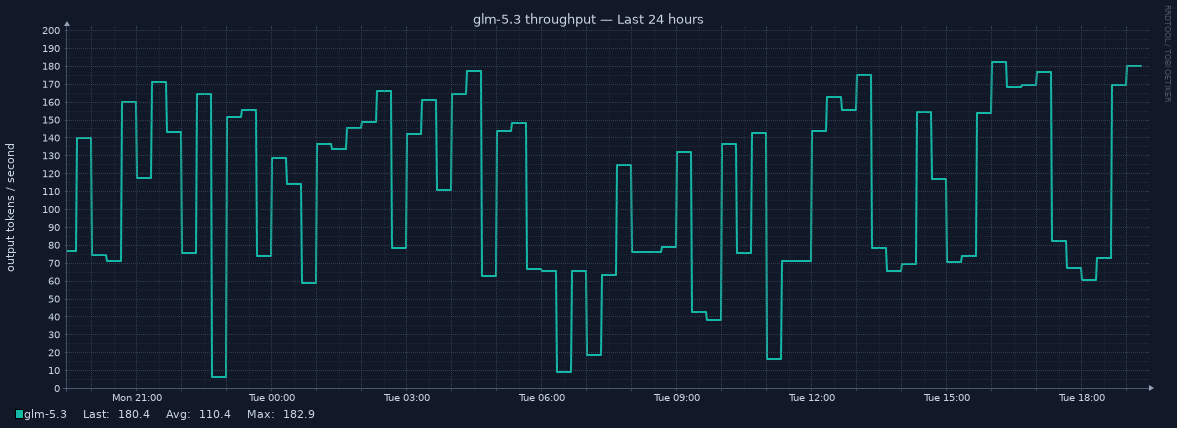Click the 'Mon 21:00' time axis label
Screen dimensions: 1177x428
tap(137, 398)
